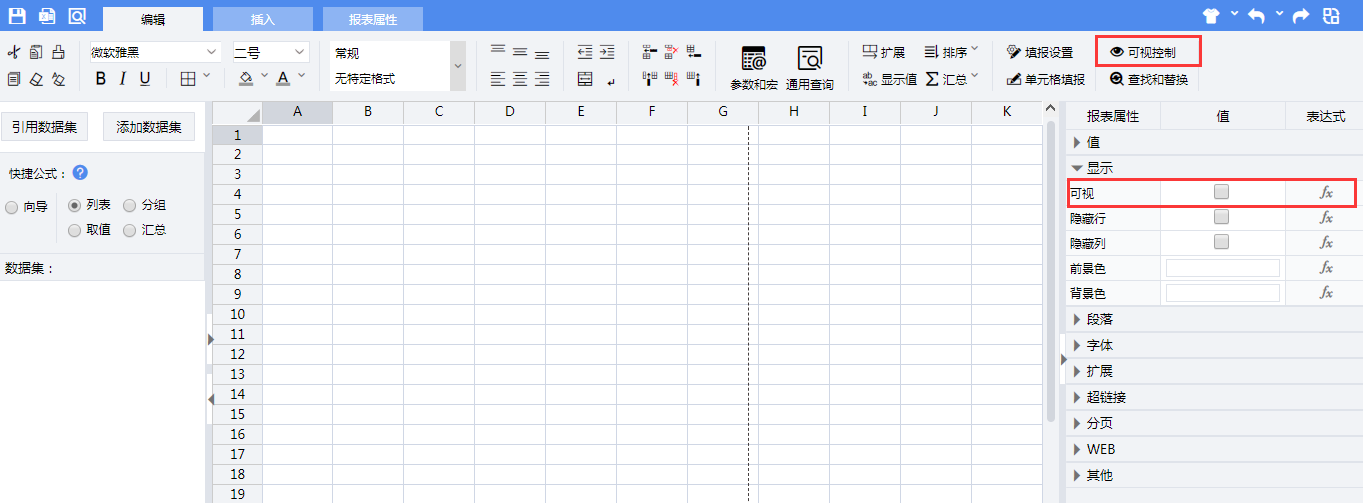Select the 分组 radio button

point(130,205)
